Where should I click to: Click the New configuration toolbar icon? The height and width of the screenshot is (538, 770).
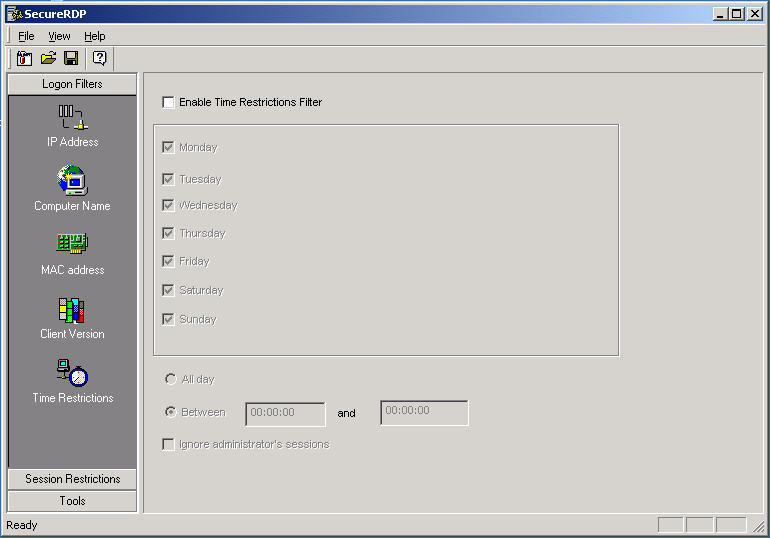pyautogui.click(x=24, y=58)
